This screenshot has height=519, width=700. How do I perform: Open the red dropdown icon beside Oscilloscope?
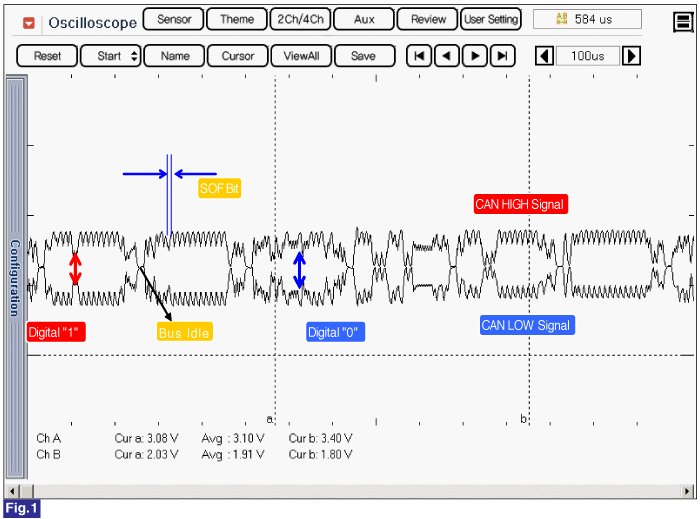point(29,23)
